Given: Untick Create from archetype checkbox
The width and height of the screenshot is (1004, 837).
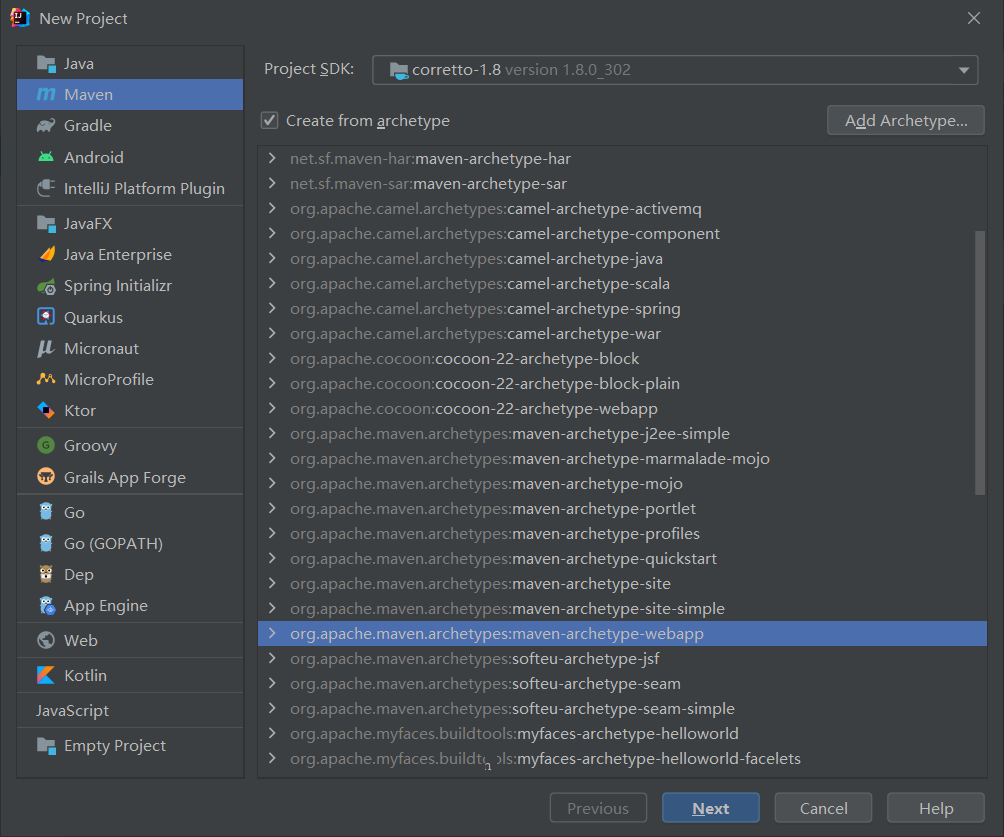Looking at the screenshot, I should [269, 121].
